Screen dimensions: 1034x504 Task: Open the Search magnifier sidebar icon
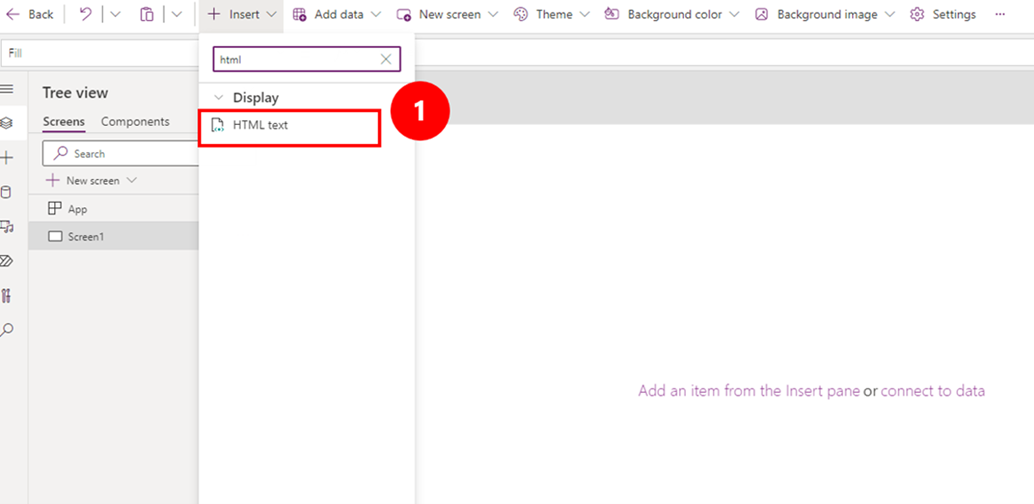click(x=7, y=330)
